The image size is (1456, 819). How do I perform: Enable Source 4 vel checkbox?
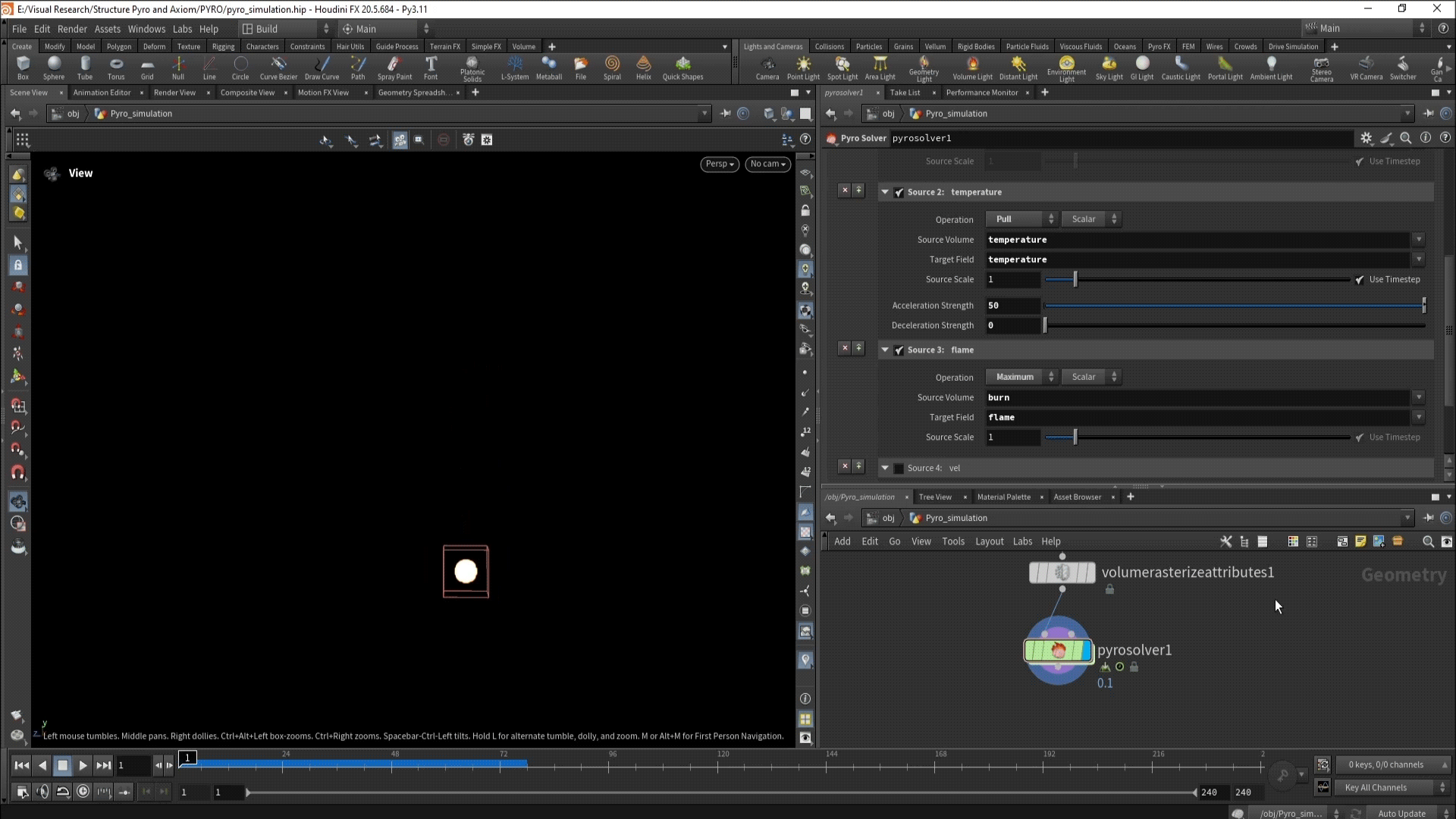[x=899, y=469]
